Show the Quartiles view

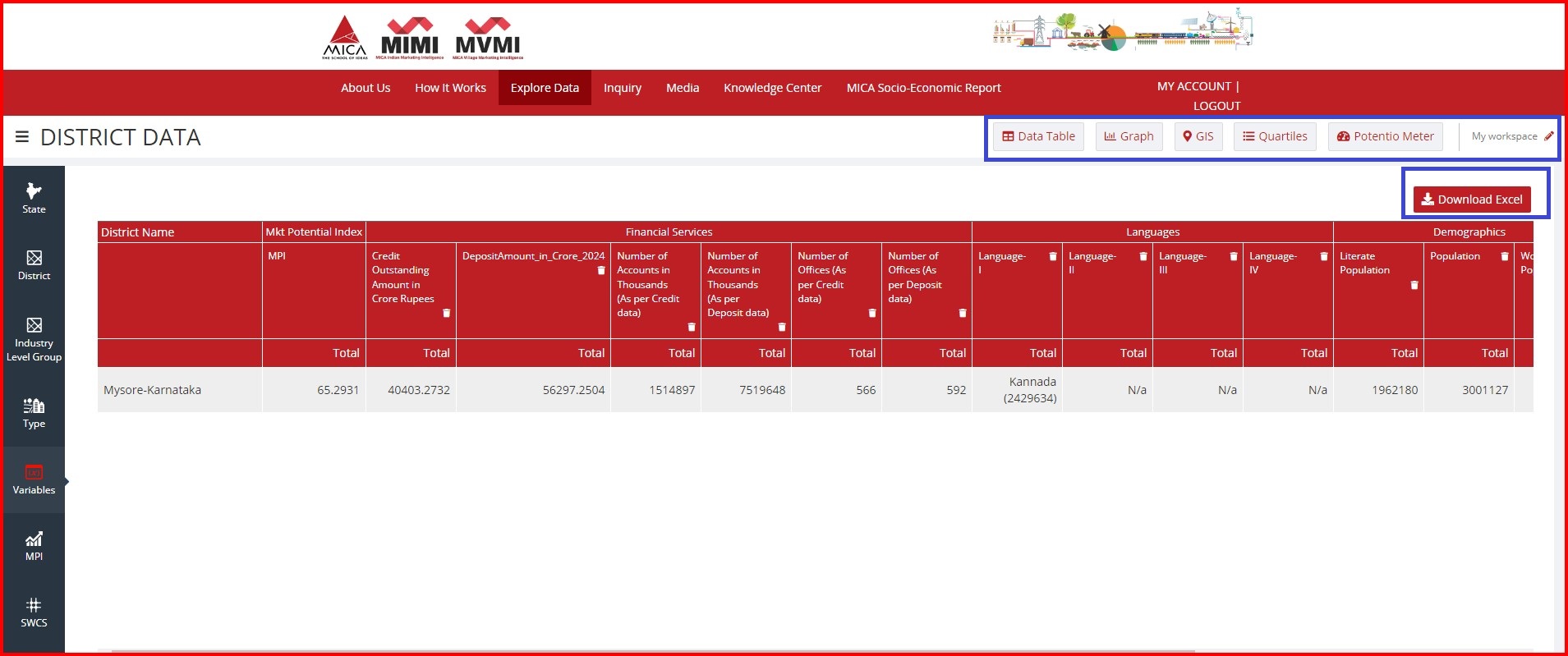tap(1274, 136)
